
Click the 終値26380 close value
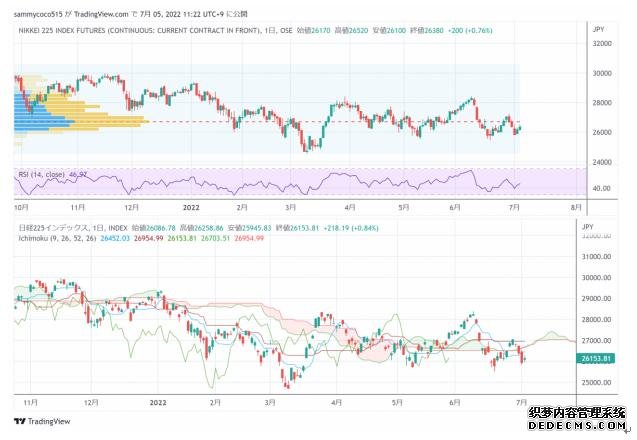point(427,30)
